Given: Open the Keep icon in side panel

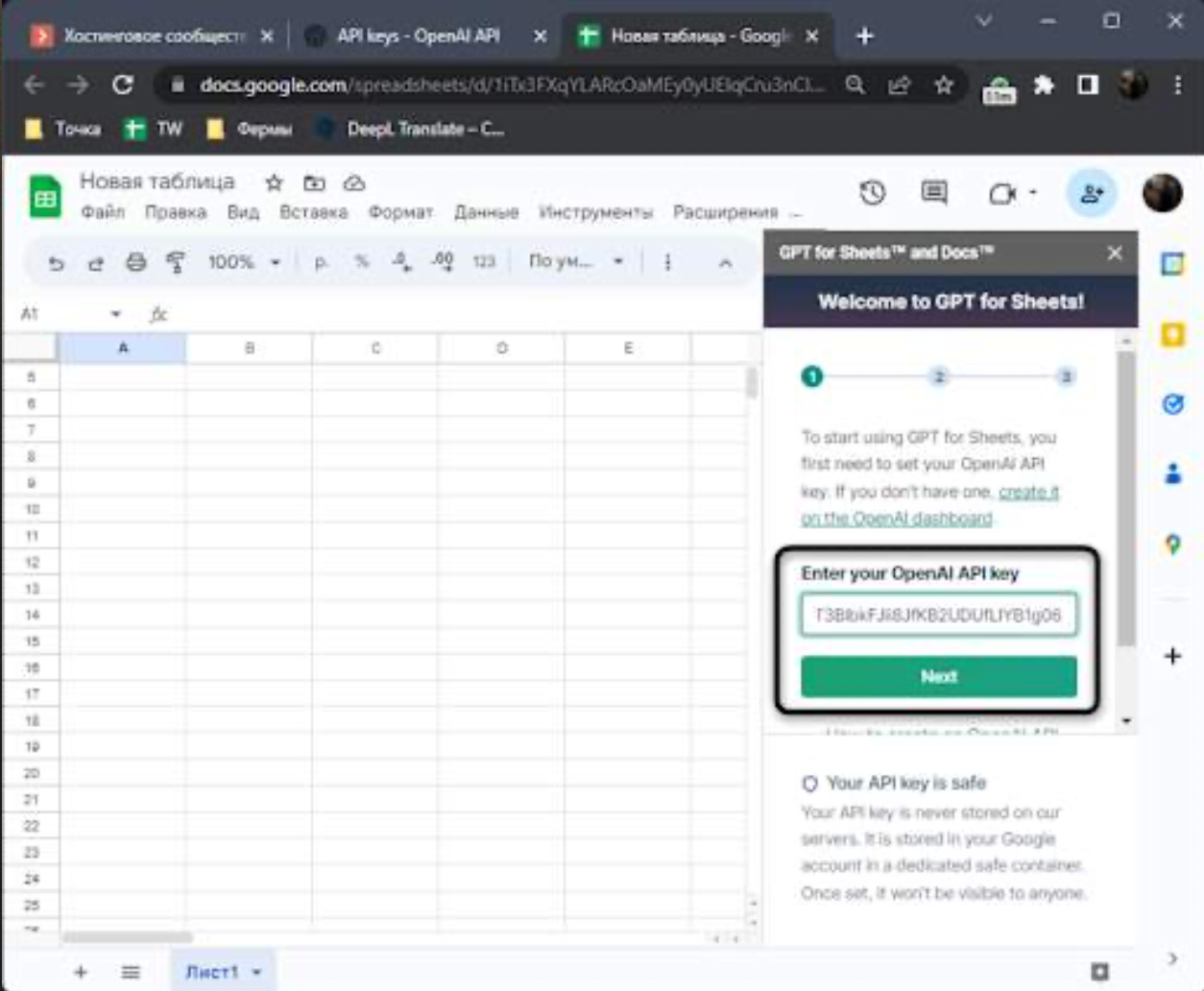Looking at the screenshot, I should pyautogui.click(x=1172, y=334).
